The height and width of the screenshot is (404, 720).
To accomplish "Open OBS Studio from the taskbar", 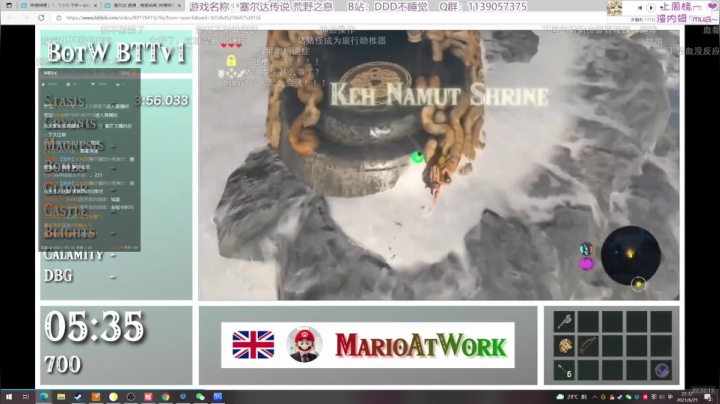I will pyautogui.click(x=131, y=397).
